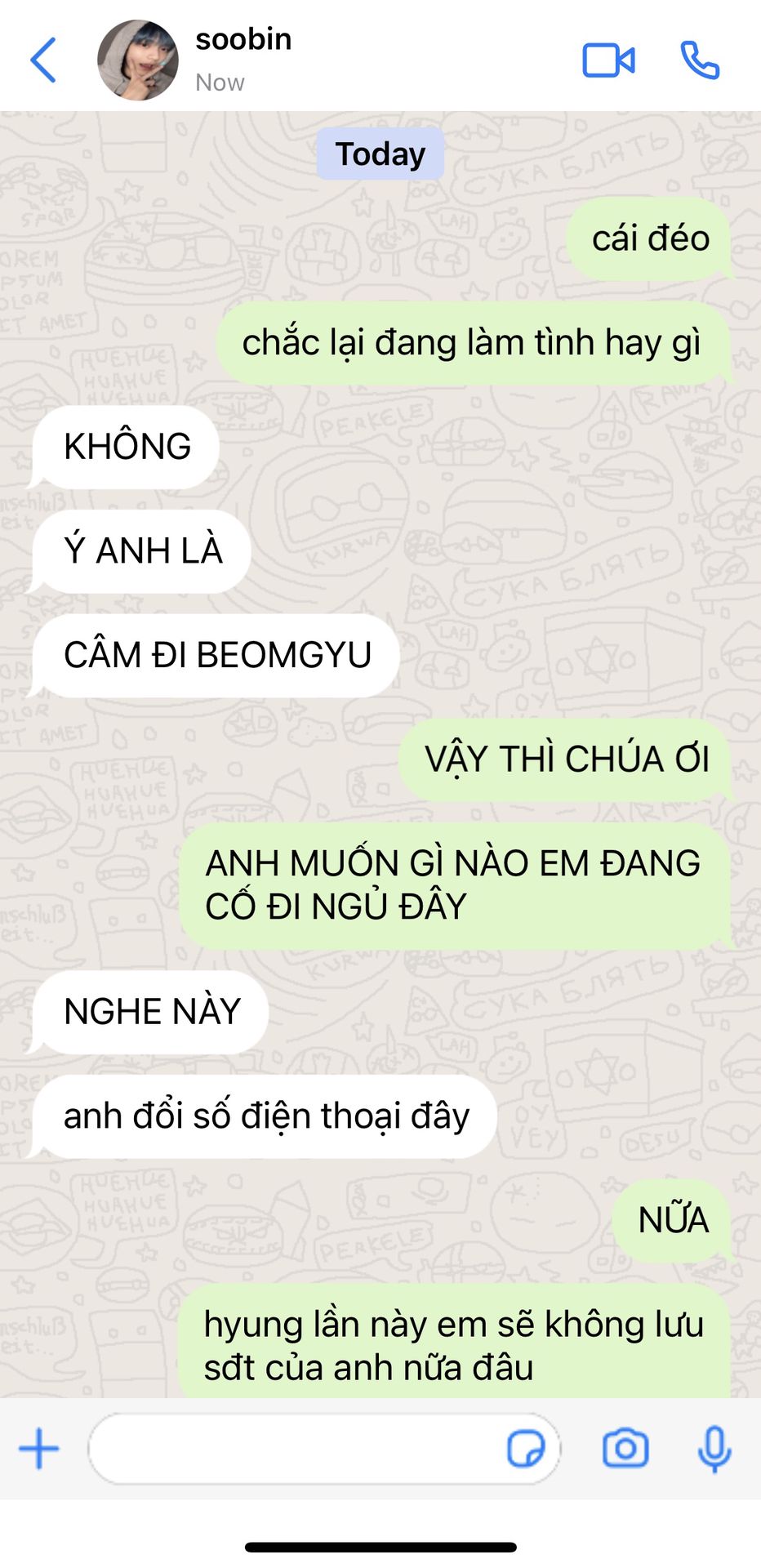Screen dimensions: 761x1568
Task: Start a video call with soobin
Action: click(x=608, y=60)
